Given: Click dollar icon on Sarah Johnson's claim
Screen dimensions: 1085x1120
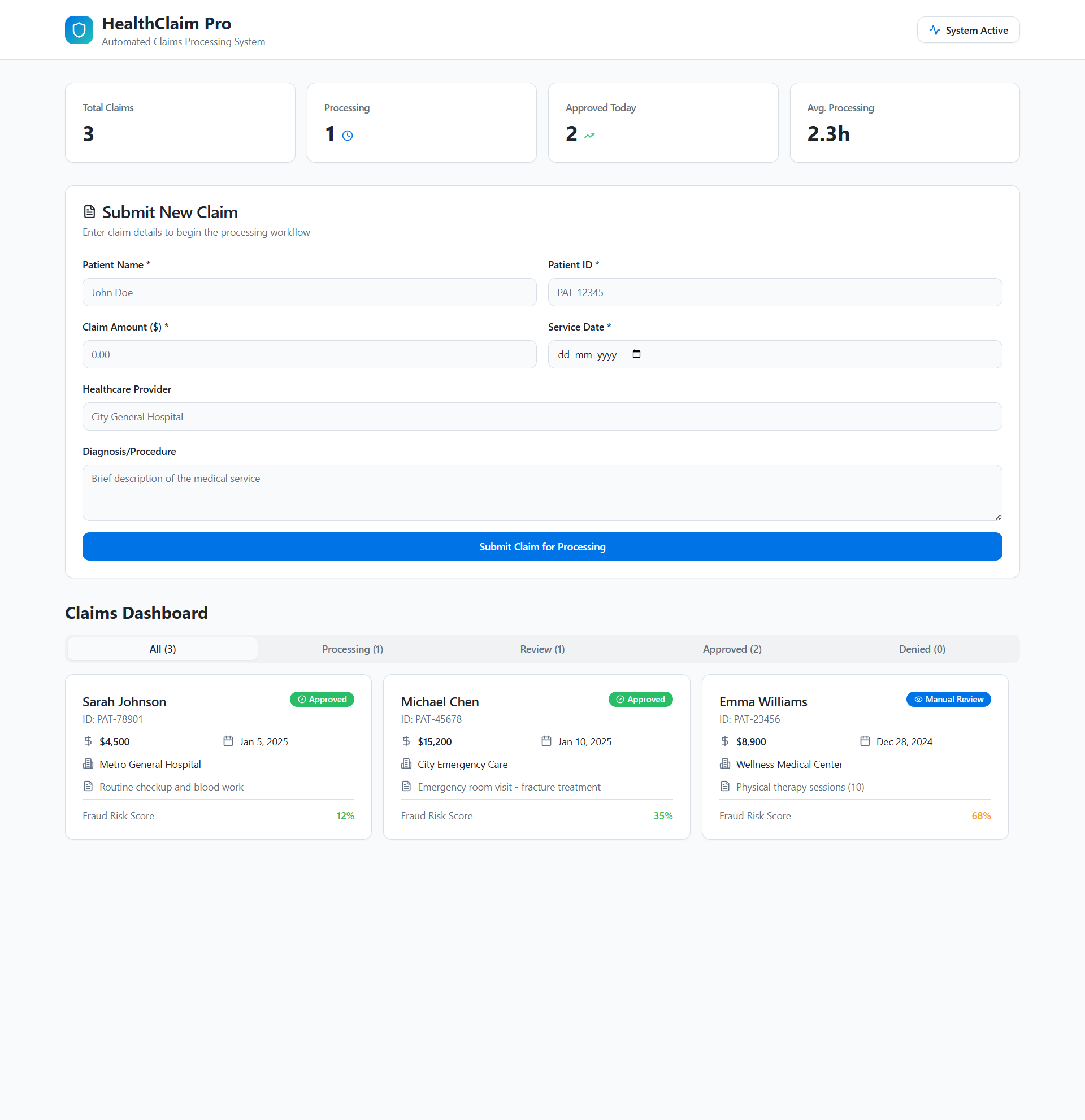Looking at the screenshot, I should [x=88, y=741].
